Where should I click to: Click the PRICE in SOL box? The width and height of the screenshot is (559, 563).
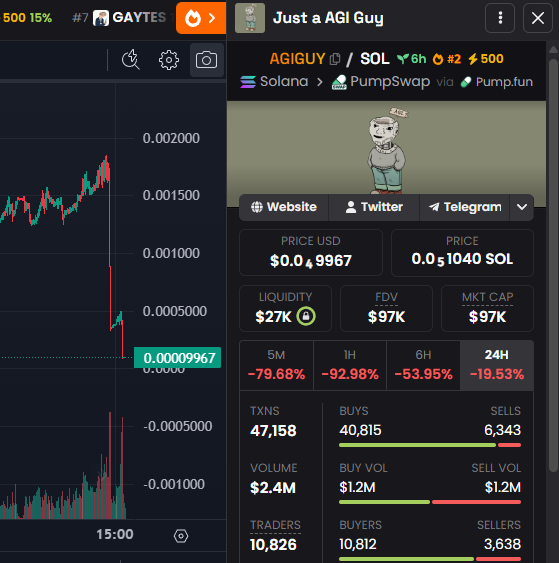(462, 252)
